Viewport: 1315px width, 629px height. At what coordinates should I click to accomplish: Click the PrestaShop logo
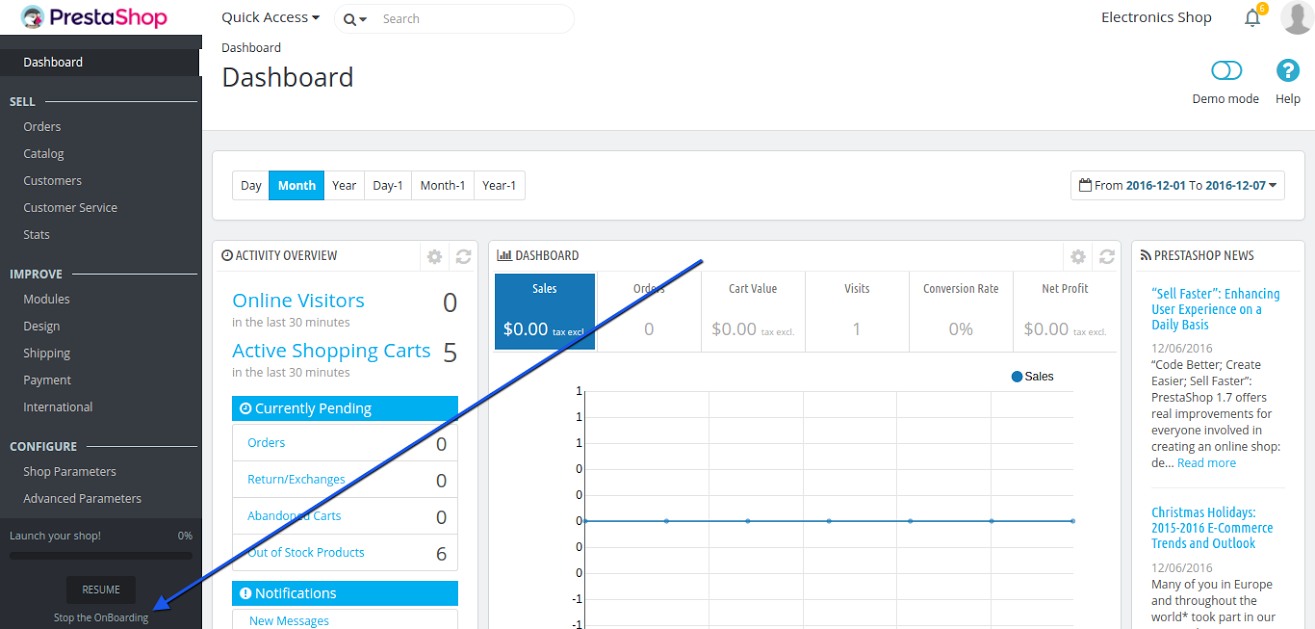94,17
